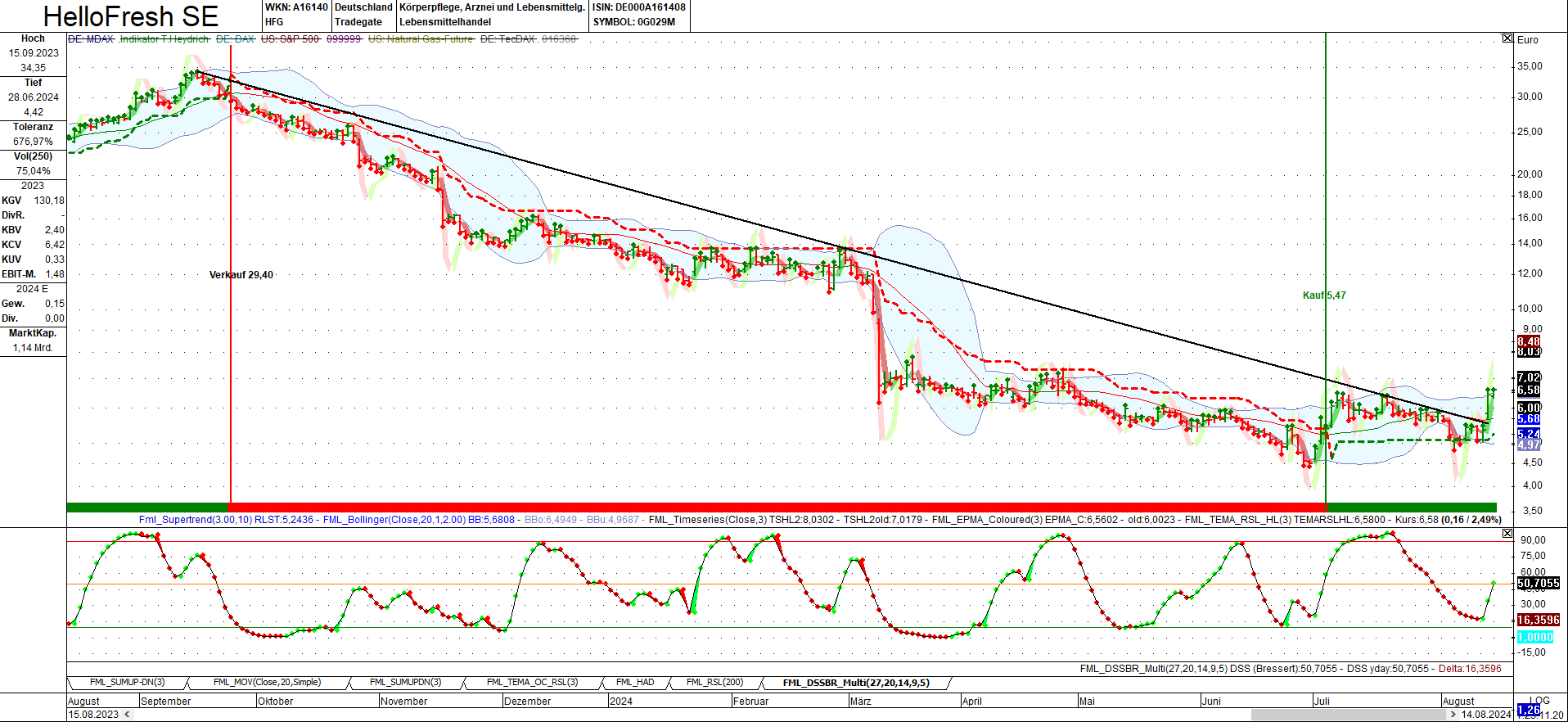Toggle the LOG scale button
1568x722 pixels.
coord(1539,701)
